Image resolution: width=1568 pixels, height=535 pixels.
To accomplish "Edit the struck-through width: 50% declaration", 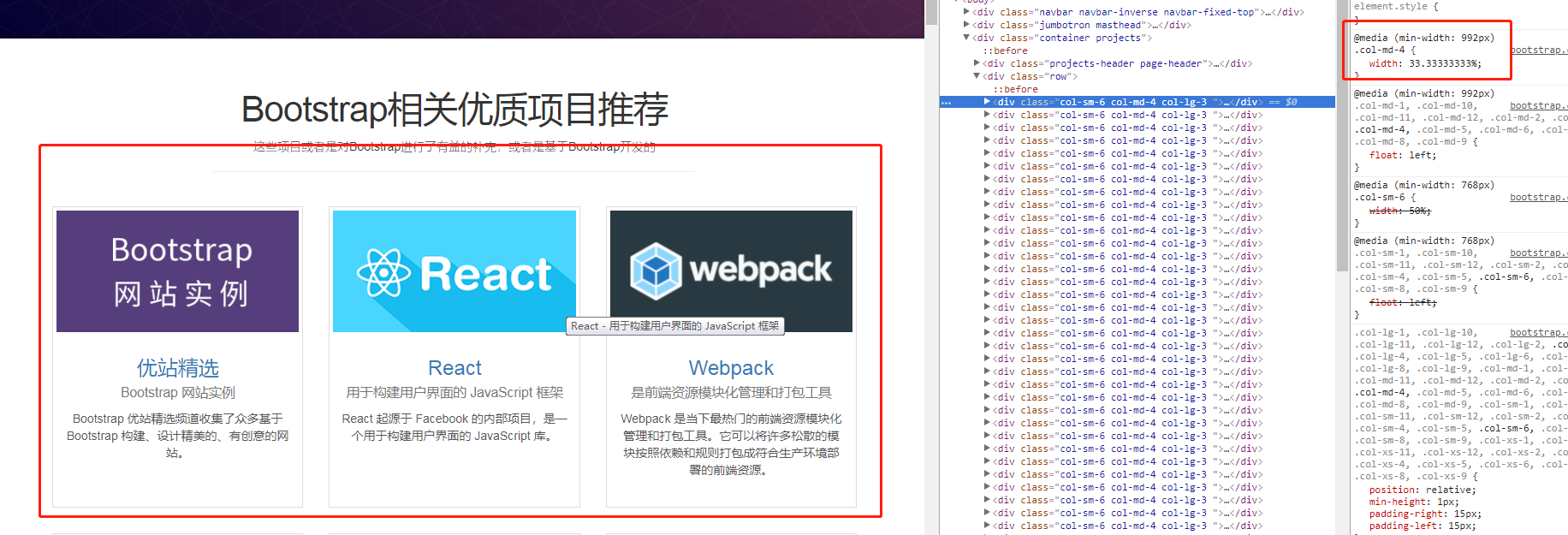I will click(1400, 211).
